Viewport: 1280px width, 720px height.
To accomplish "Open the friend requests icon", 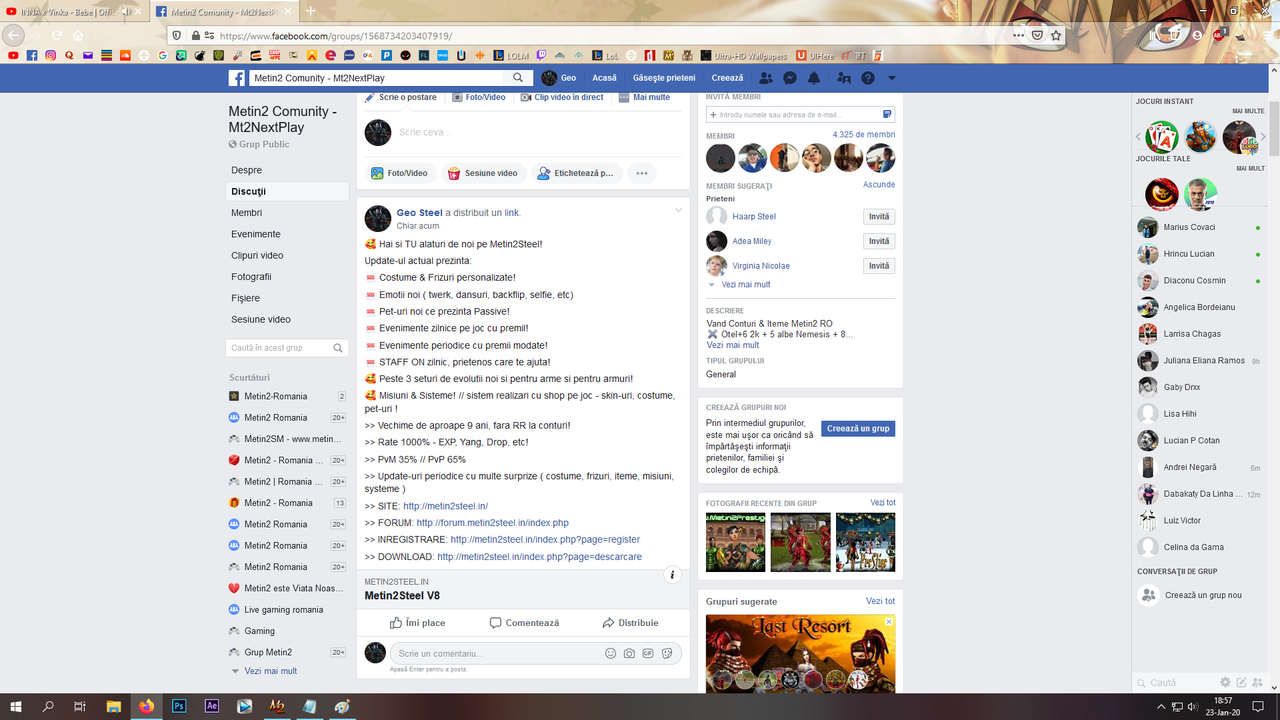I will (x=766, y=78).
